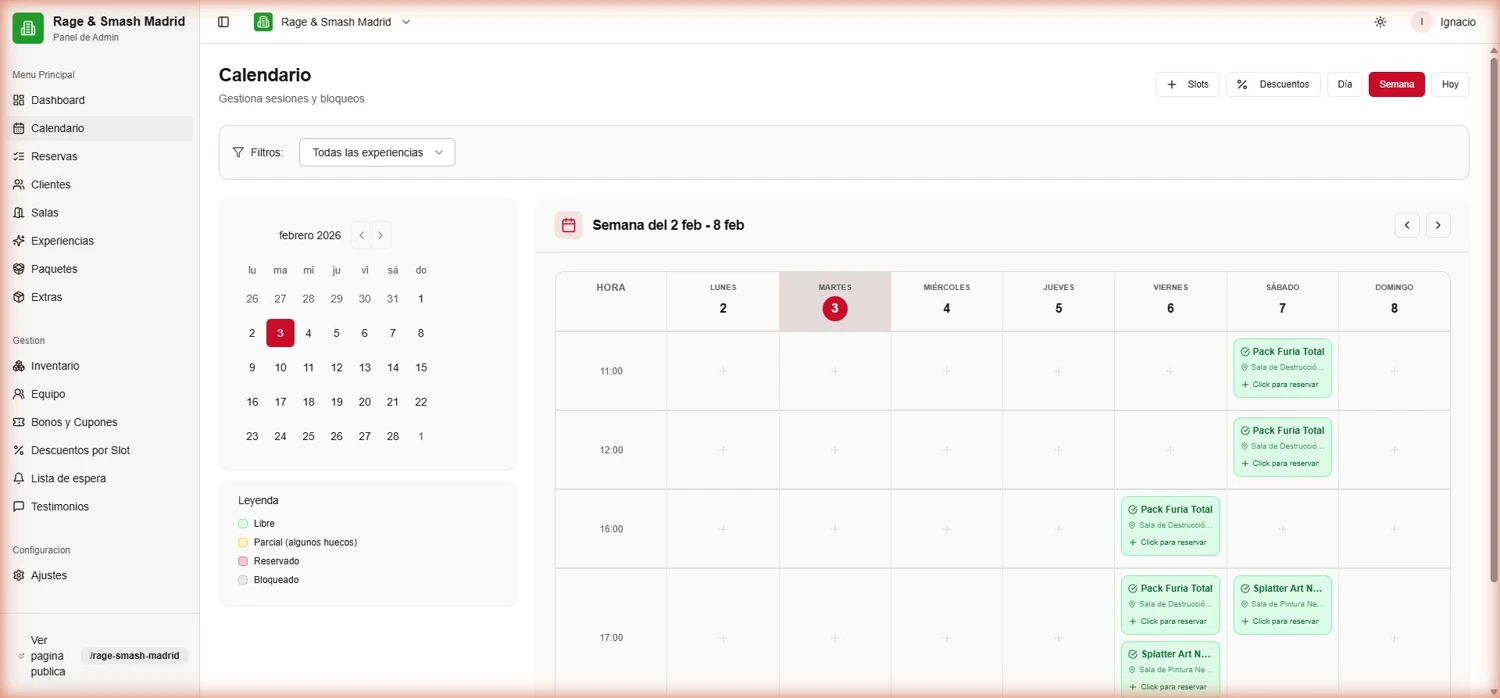Click Ver pagina publica text
The height and width of the screenshot is (698, 1500).
[x=48, y=656]
